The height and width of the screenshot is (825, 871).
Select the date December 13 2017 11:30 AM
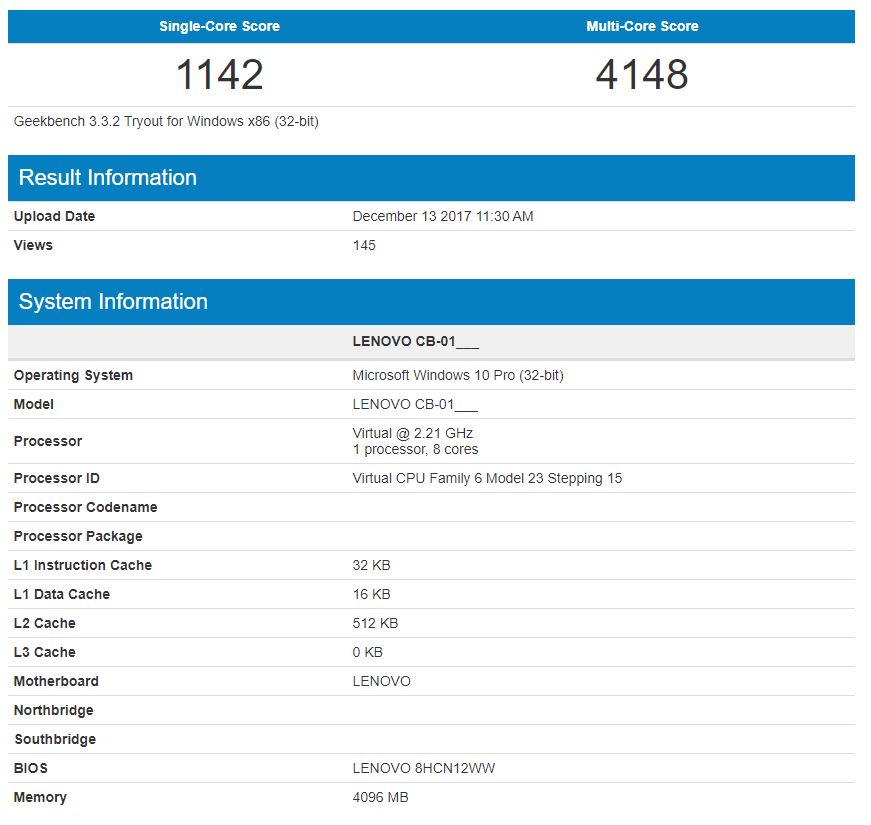443,216
